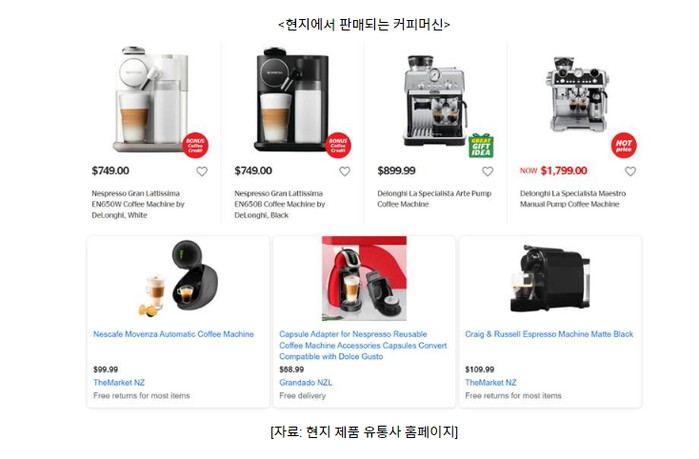Open Craig & Russell Espresso Machine link
This screenshot has height=459, width=699.
pyautogui.click(x=549, y=334)
